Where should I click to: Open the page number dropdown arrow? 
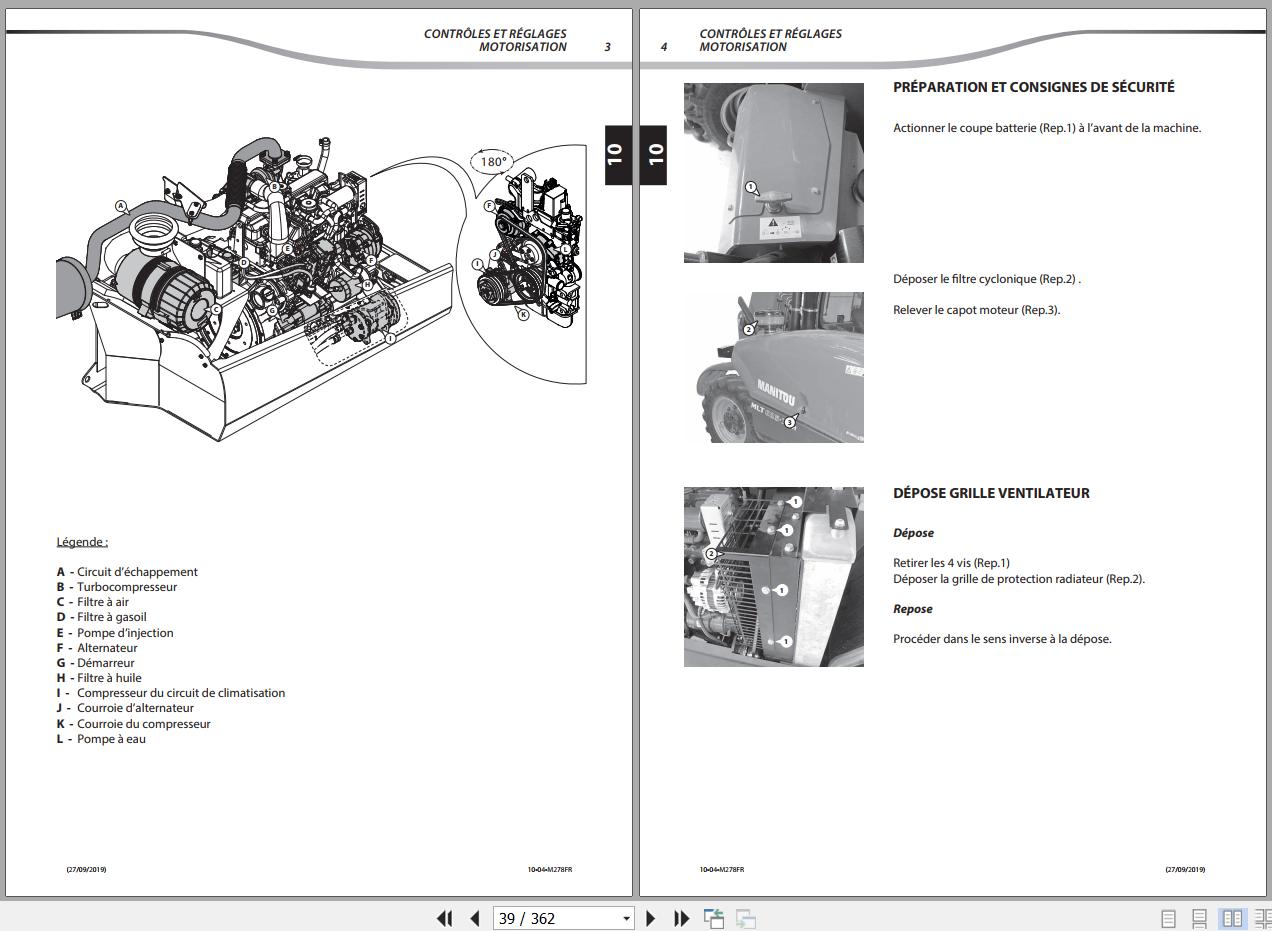(626, 918)
